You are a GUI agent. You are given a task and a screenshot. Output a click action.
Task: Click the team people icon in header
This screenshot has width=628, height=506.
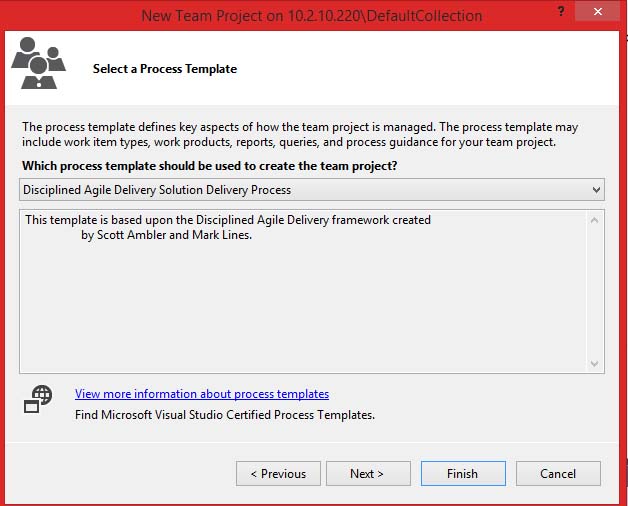pyautogui.click(x=38, y=63)
